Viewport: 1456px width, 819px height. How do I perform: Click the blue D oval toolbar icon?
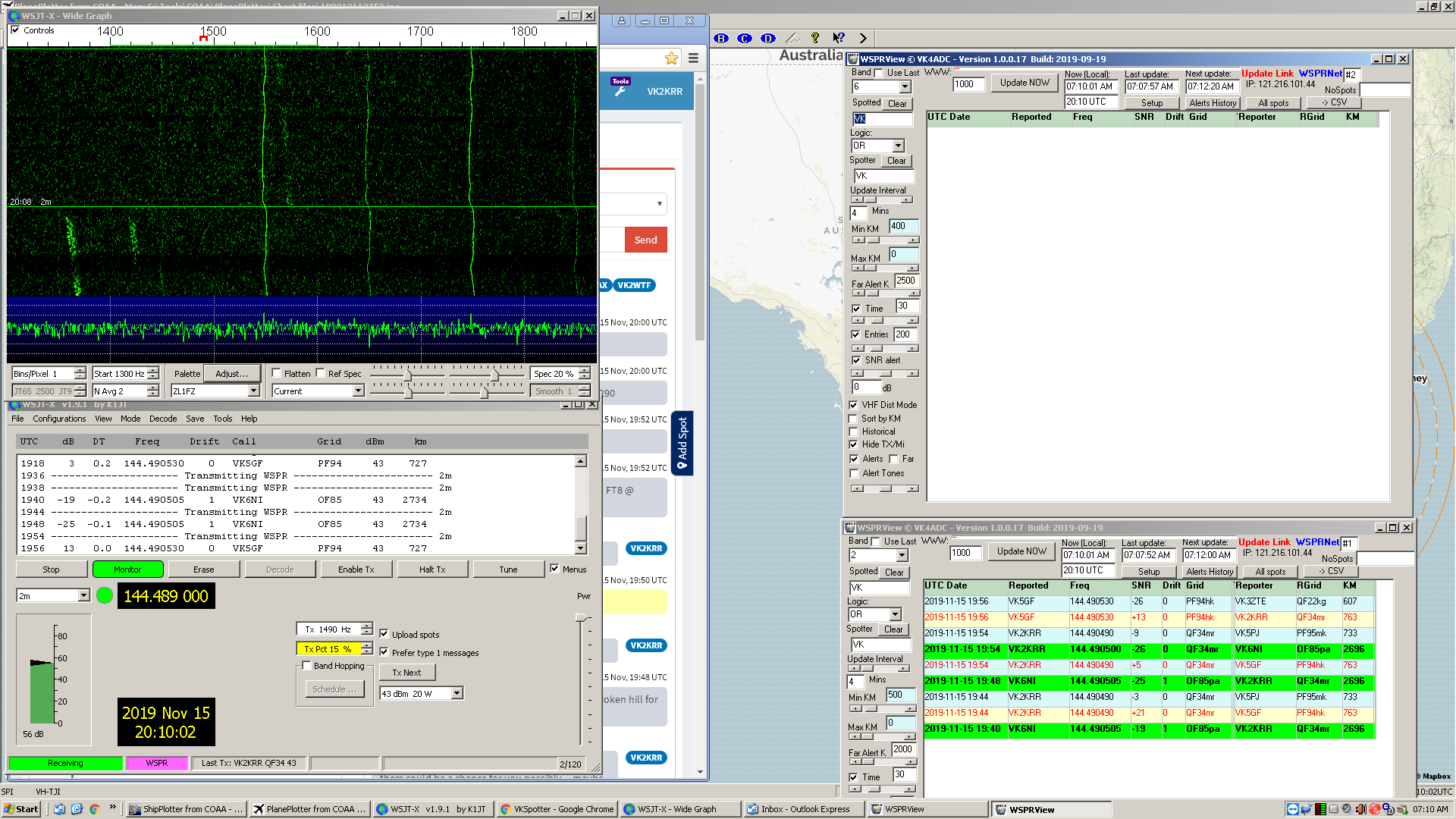[x=768, y=38]
